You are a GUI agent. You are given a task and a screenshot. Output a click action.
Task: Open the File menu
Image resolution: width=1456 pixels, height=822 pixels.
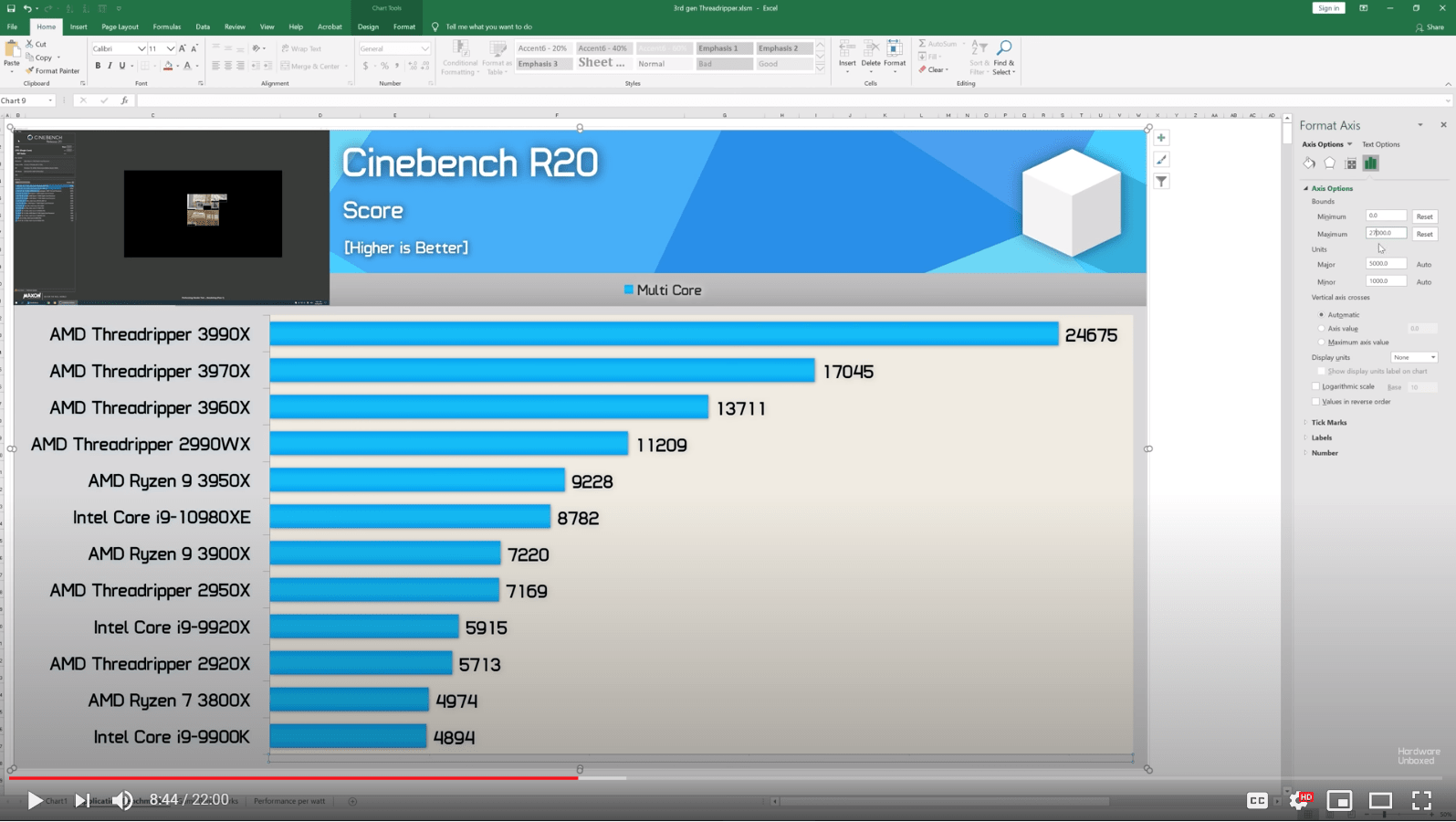(x=12, y=26)
